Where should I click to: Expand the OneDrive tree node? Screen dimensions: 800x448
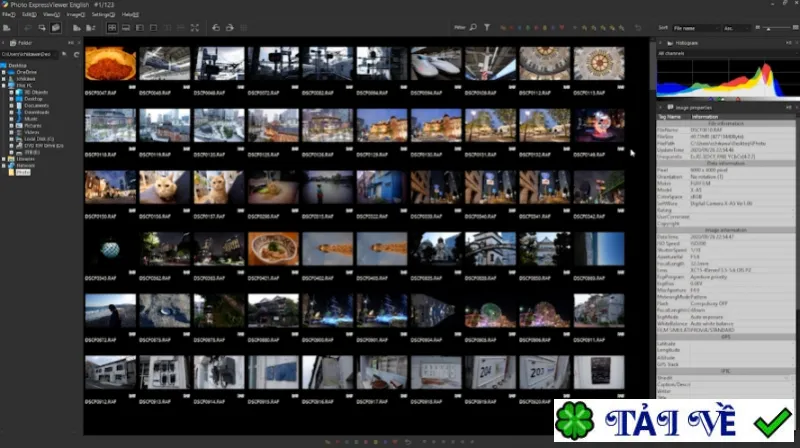[4, 72]
